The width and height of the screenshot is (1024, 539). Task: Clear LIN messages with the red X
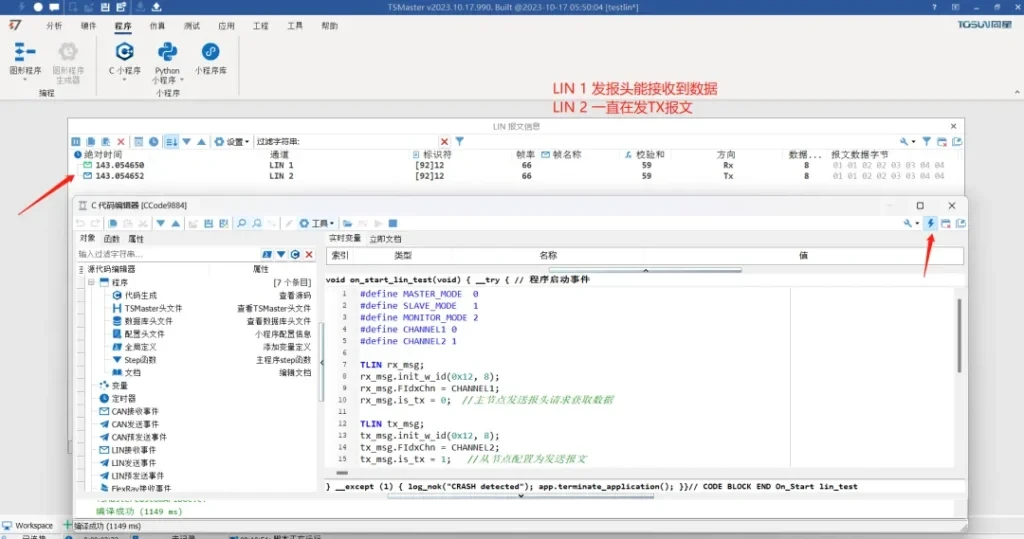121,142
